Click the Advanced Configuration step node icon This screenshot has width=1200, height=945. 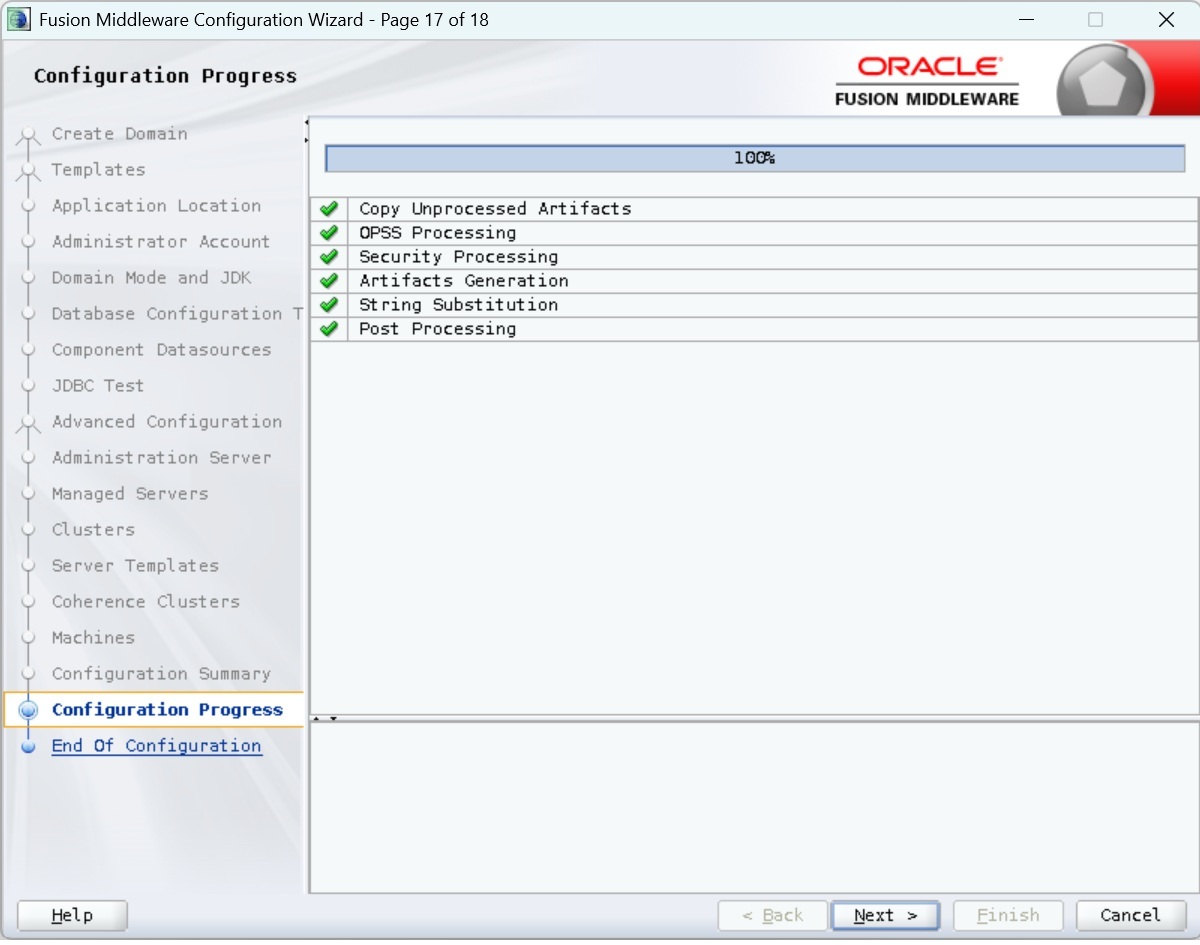pyautogui.click(x=28, y=424)
